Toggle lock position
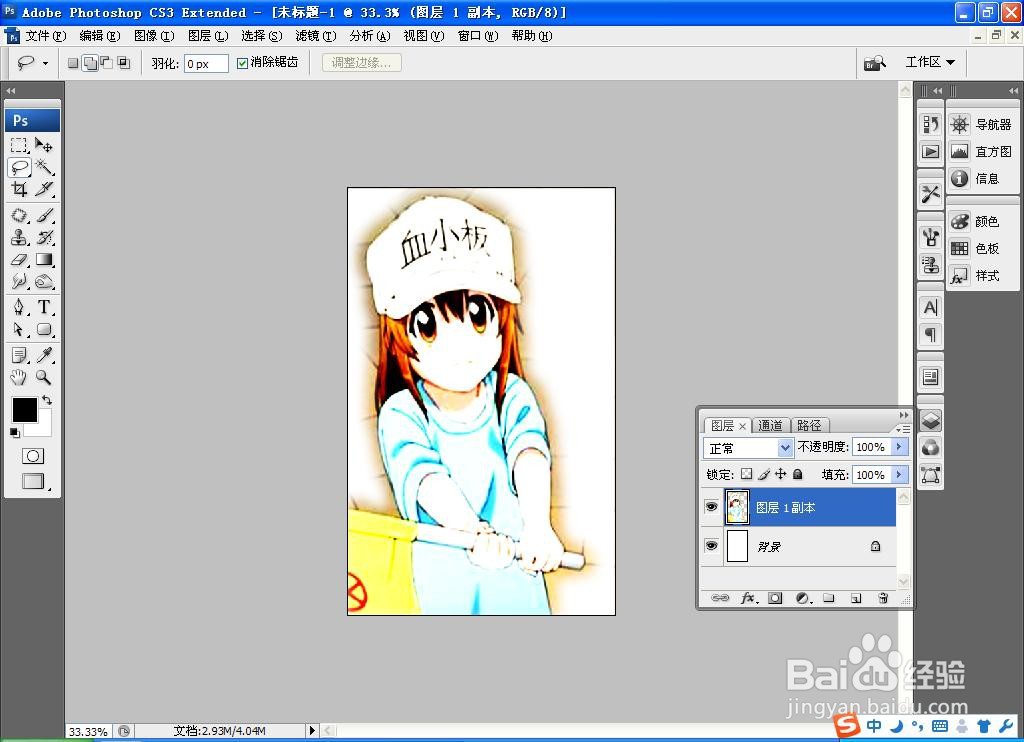Viewport: 1024px width, 742px height. [x=780, y=474]
